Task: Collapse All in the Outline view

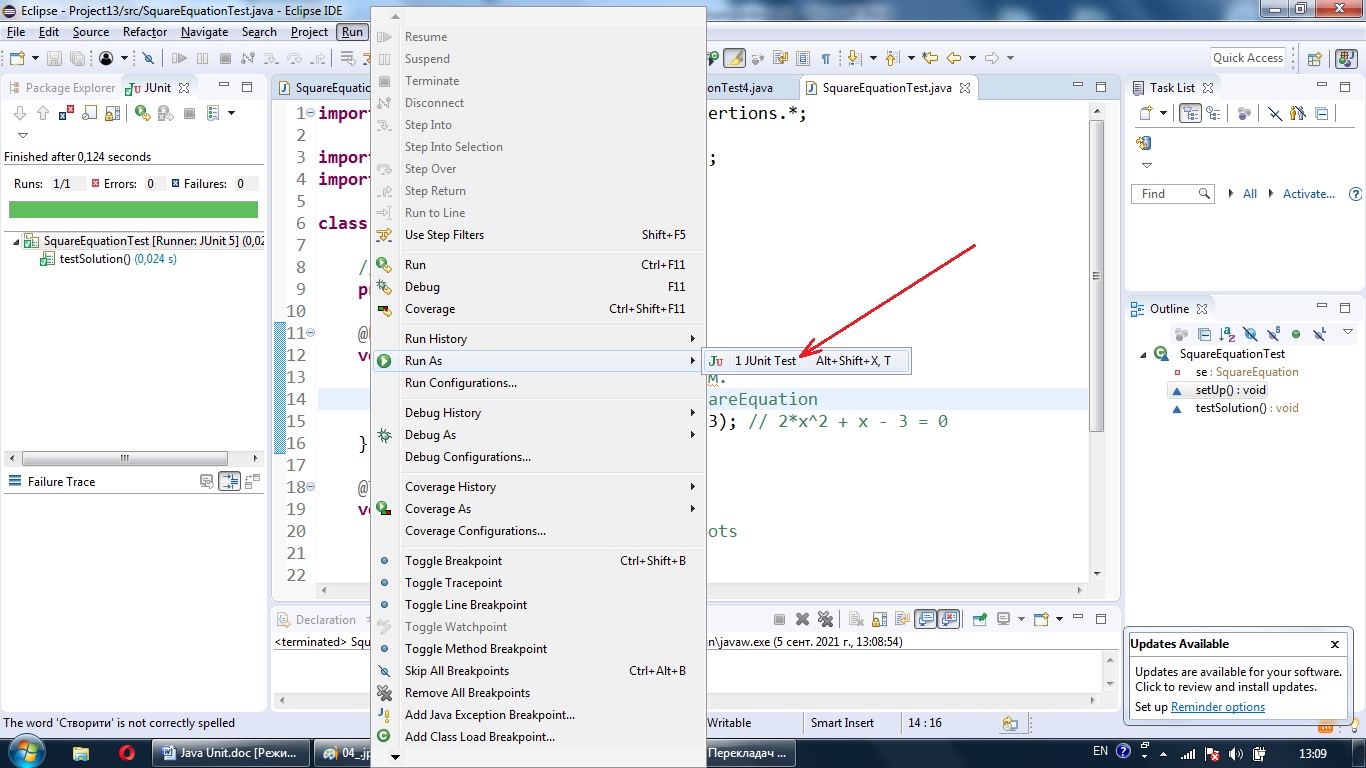Action: point(1205,333)
